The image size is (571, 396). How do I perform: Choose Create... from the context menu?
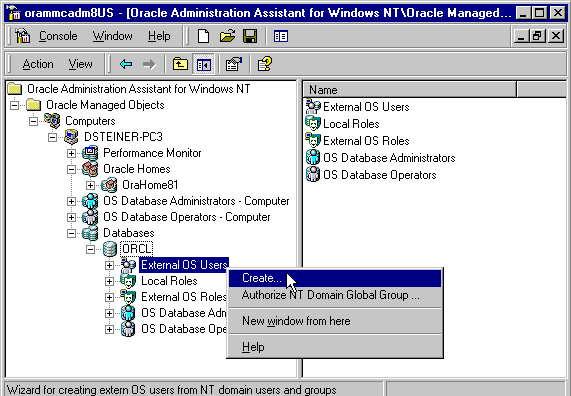click(334, 278)
